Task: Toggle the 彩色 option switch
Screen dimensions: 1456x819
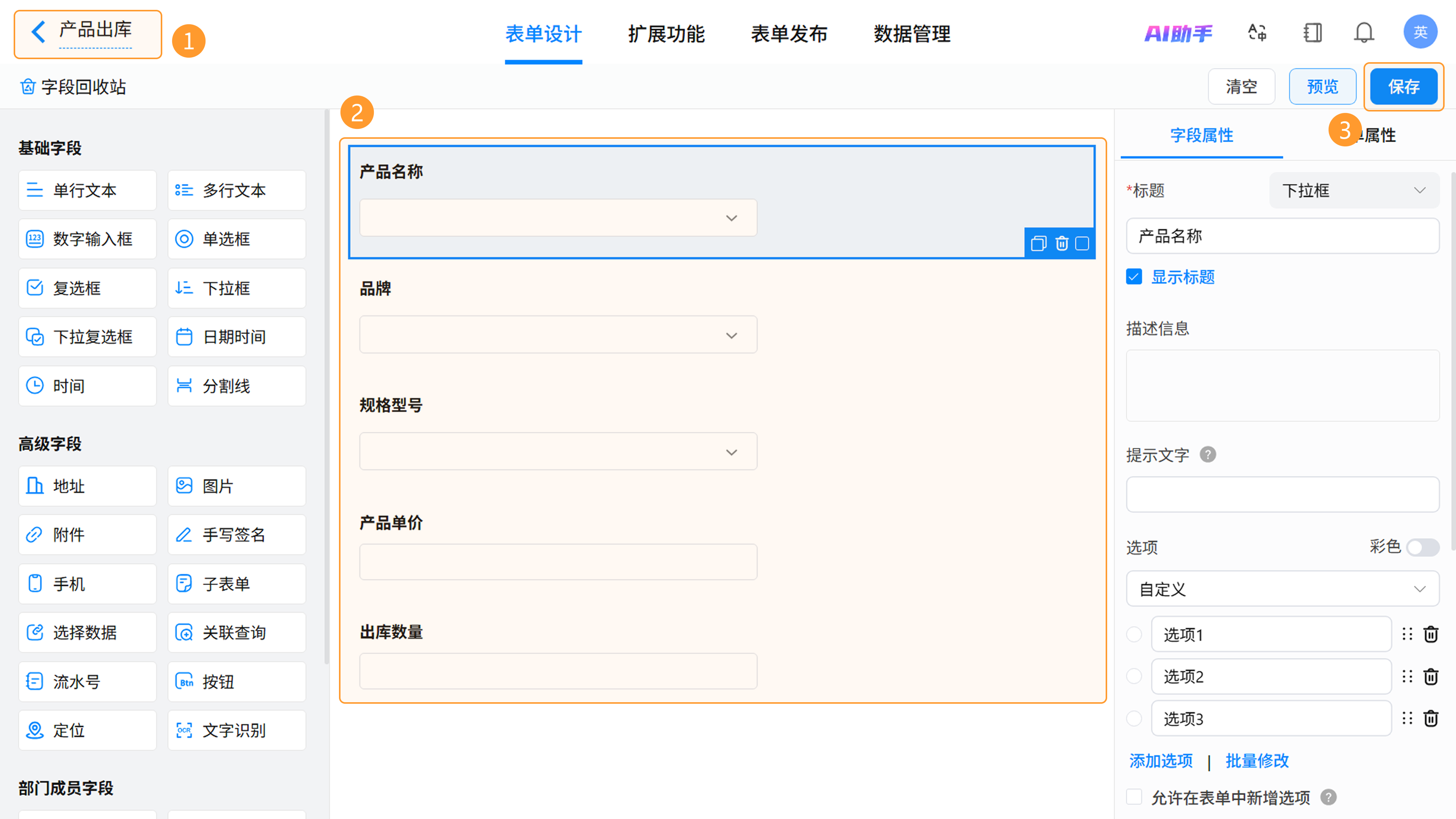Action: [1422, 547]
